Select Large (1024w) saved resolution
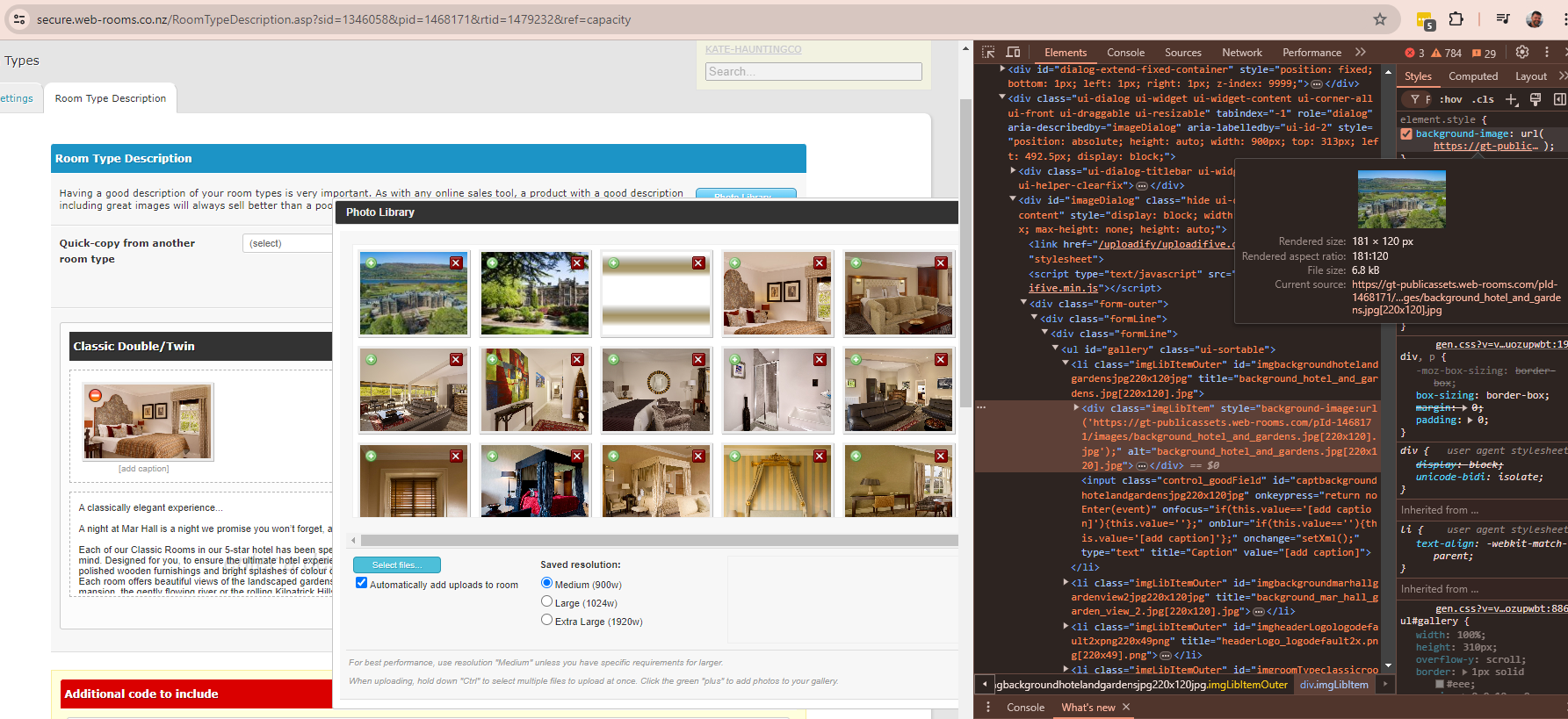 (546, 601)
